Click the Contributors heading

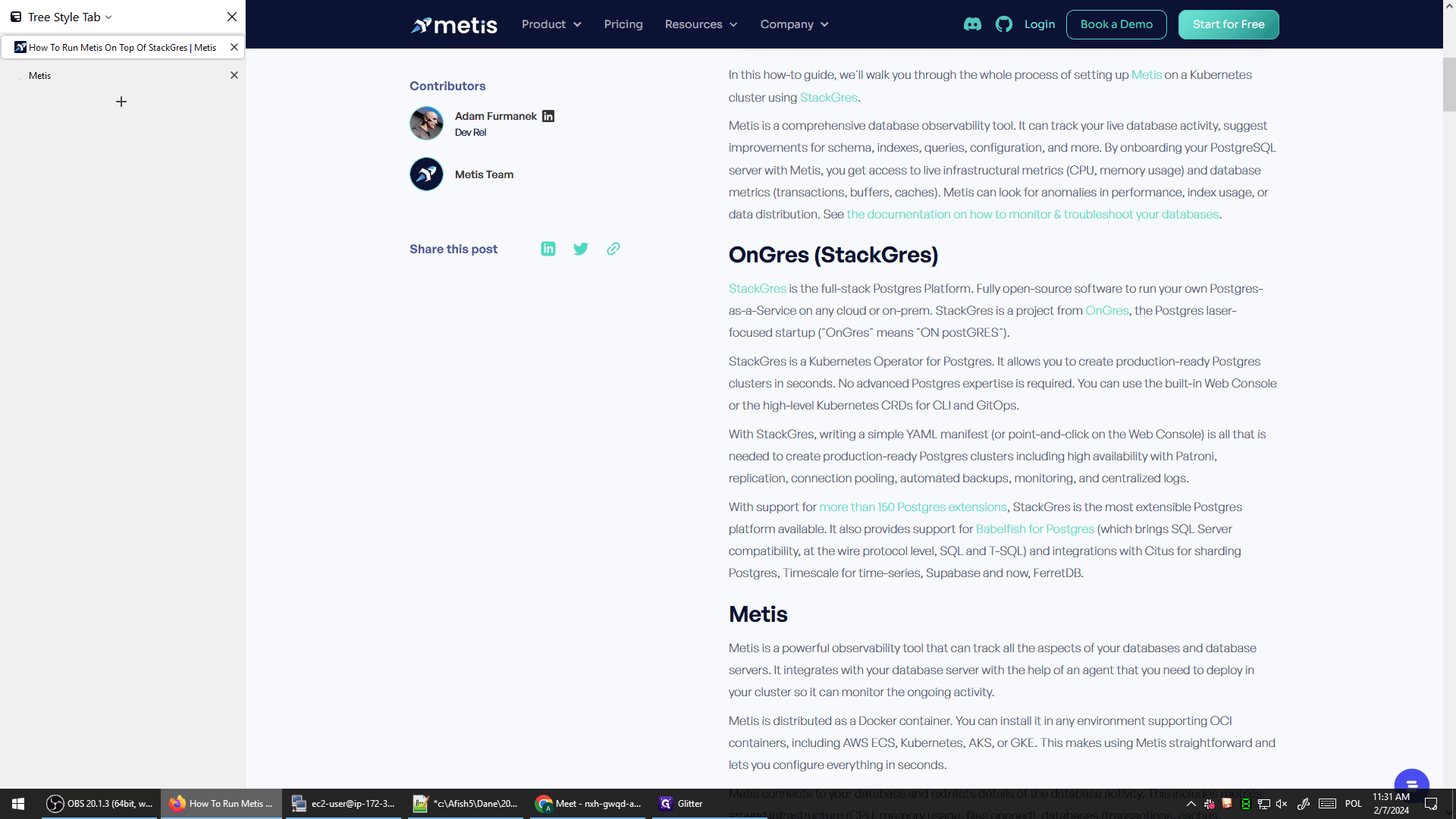447,86
